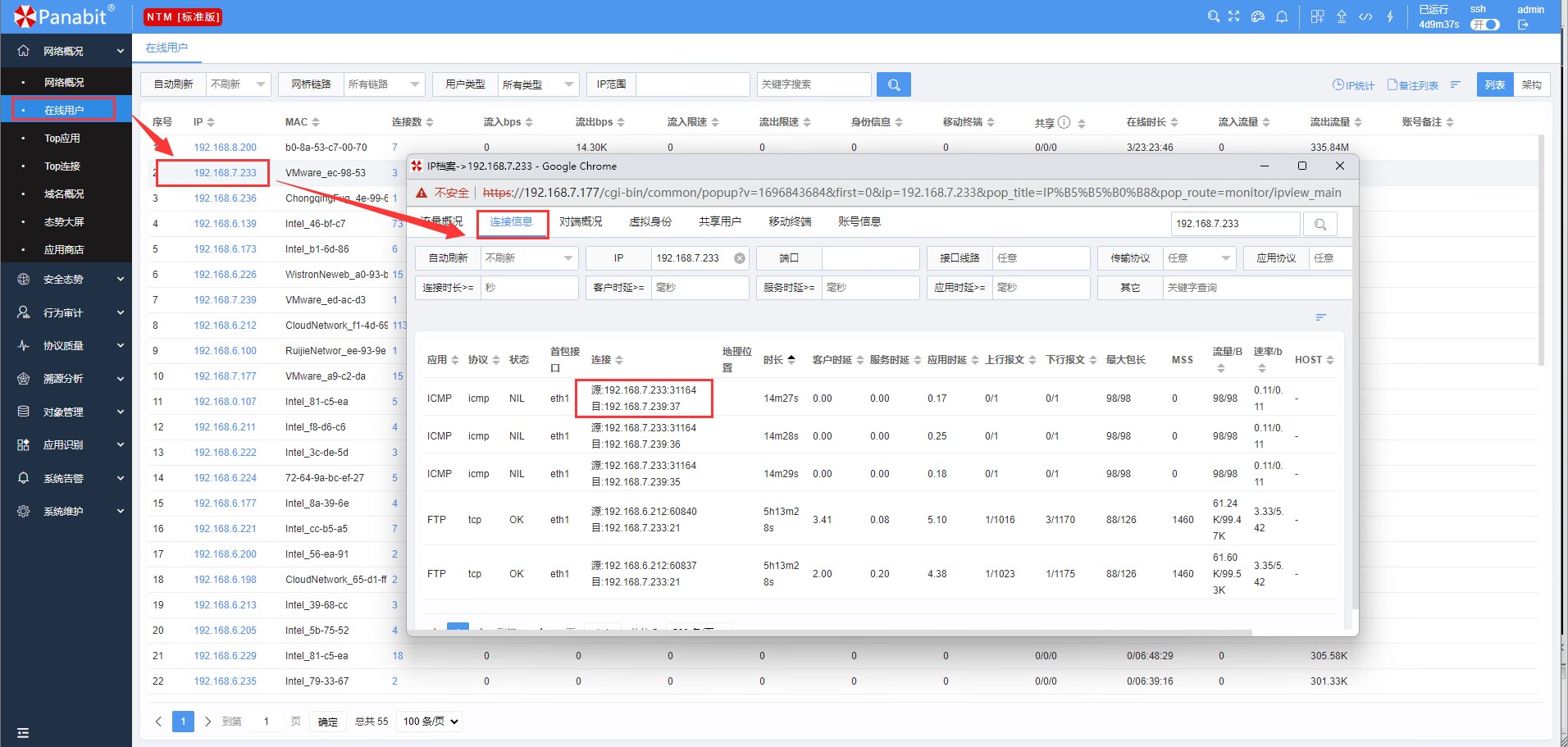Toggle the ssh switch
Screen dimensions: 1568x747
(x=1485, y=25)
